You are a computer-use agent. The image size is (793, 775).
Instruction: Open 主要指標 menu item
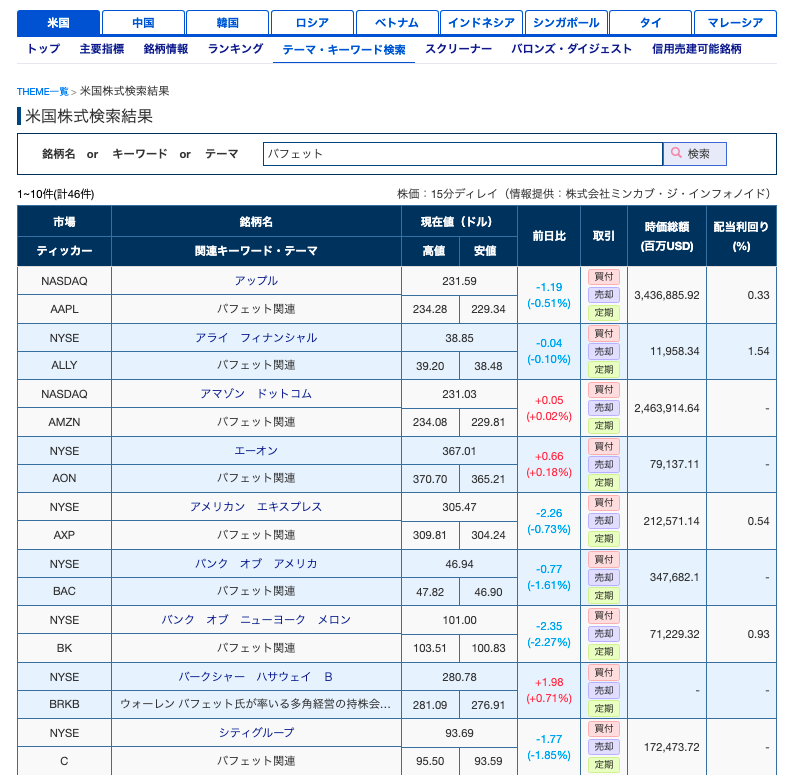click(102, 49)
